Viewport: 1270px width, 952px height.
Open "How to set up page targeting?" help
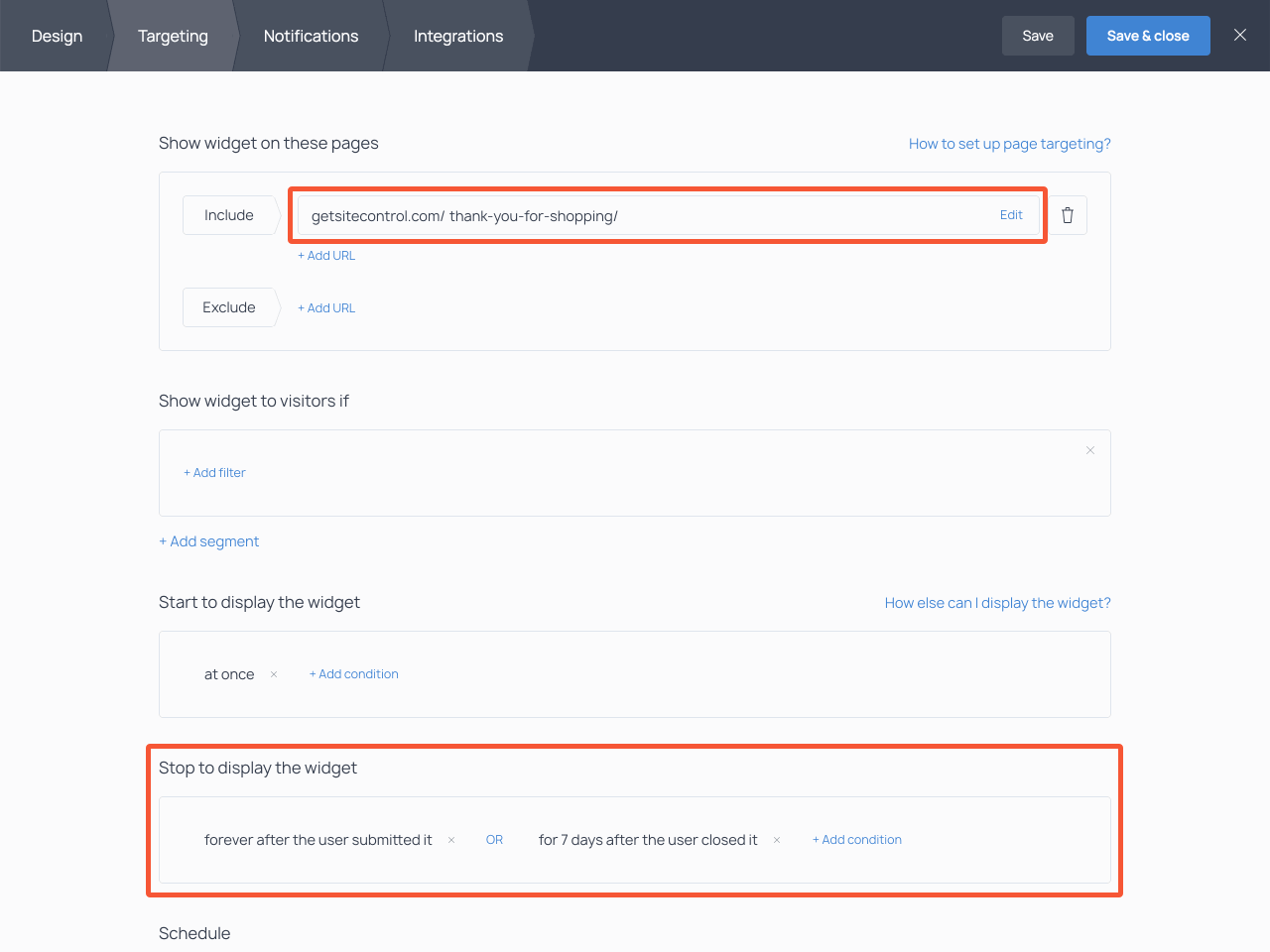(x=1009, y=144)
